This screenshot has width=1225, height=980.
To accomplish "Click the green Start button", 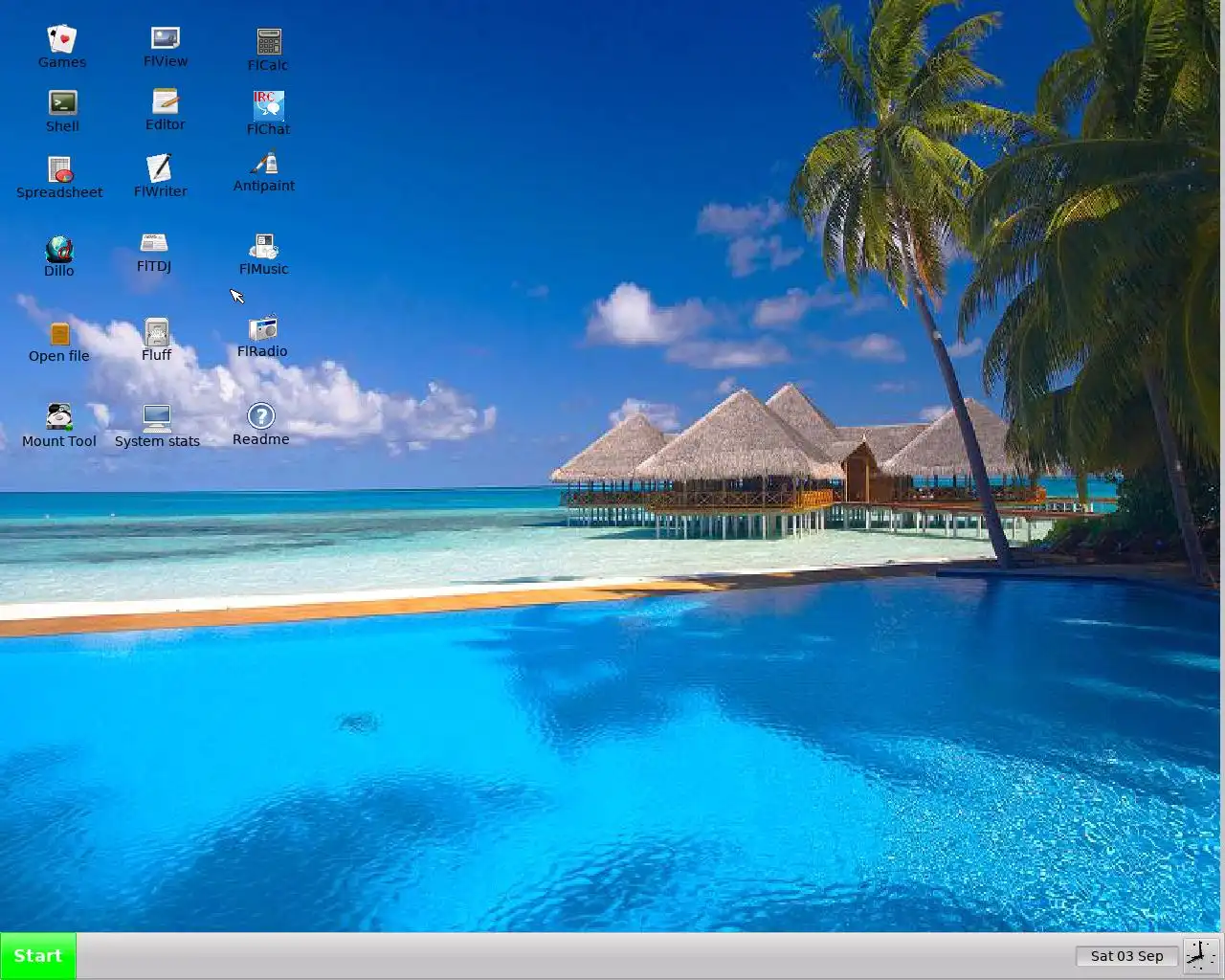I will click(x=38, y=956).
